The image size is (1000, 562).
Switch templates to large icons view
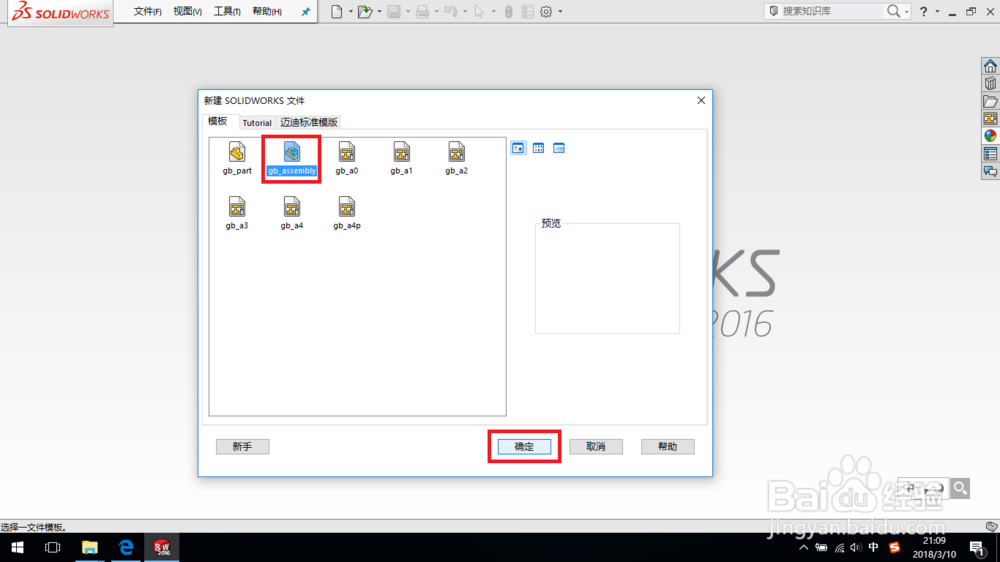coord(518,148)
